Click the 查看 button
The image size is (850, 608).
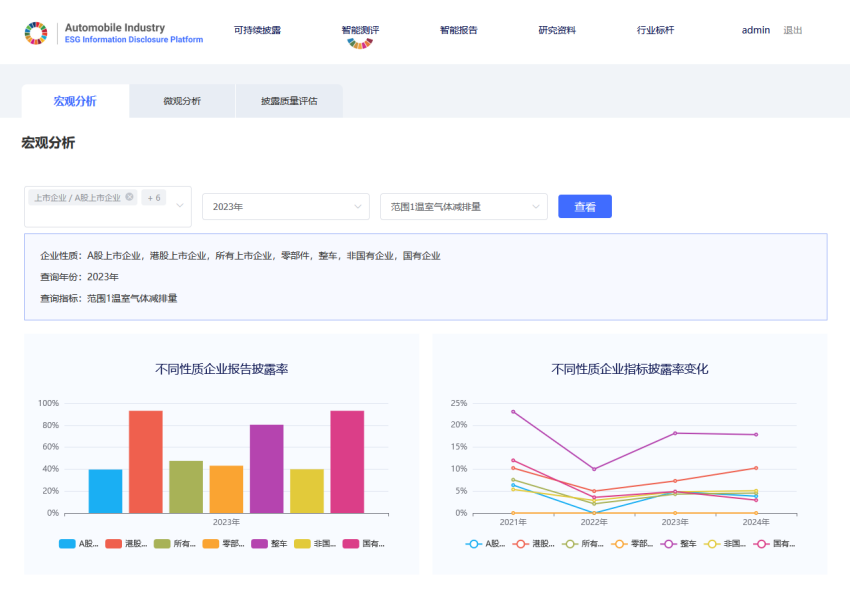(584, 207)
